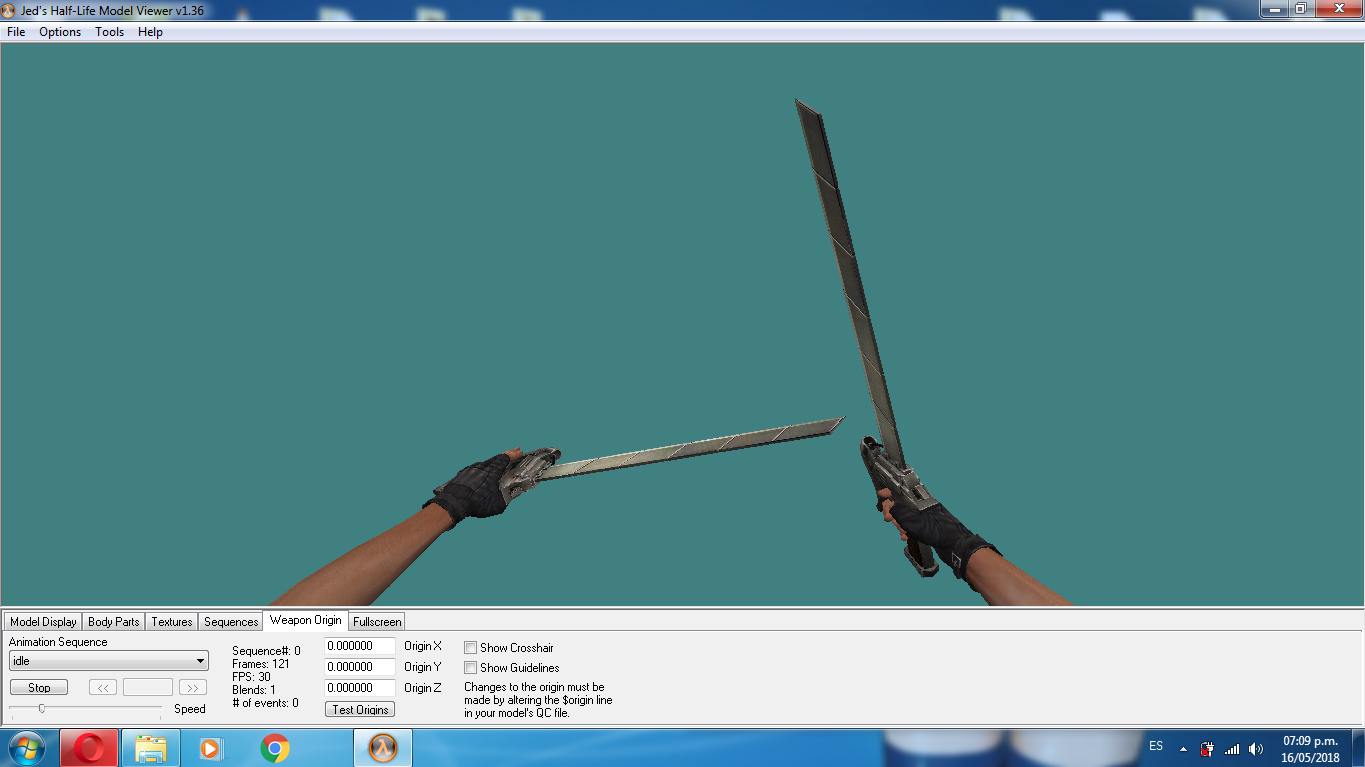Enable the Show Guidelines checkbox

470,668
